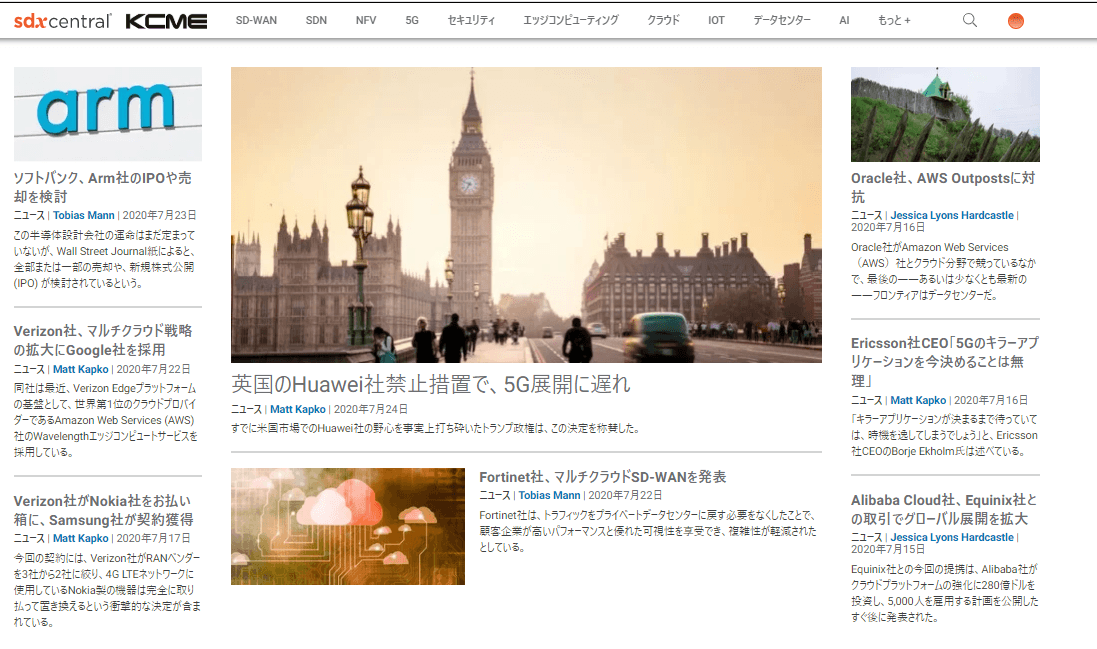This screenshot has width=1097, height=649.
Task: Click the orange user avatar icon
Action: coord(1016,21)
